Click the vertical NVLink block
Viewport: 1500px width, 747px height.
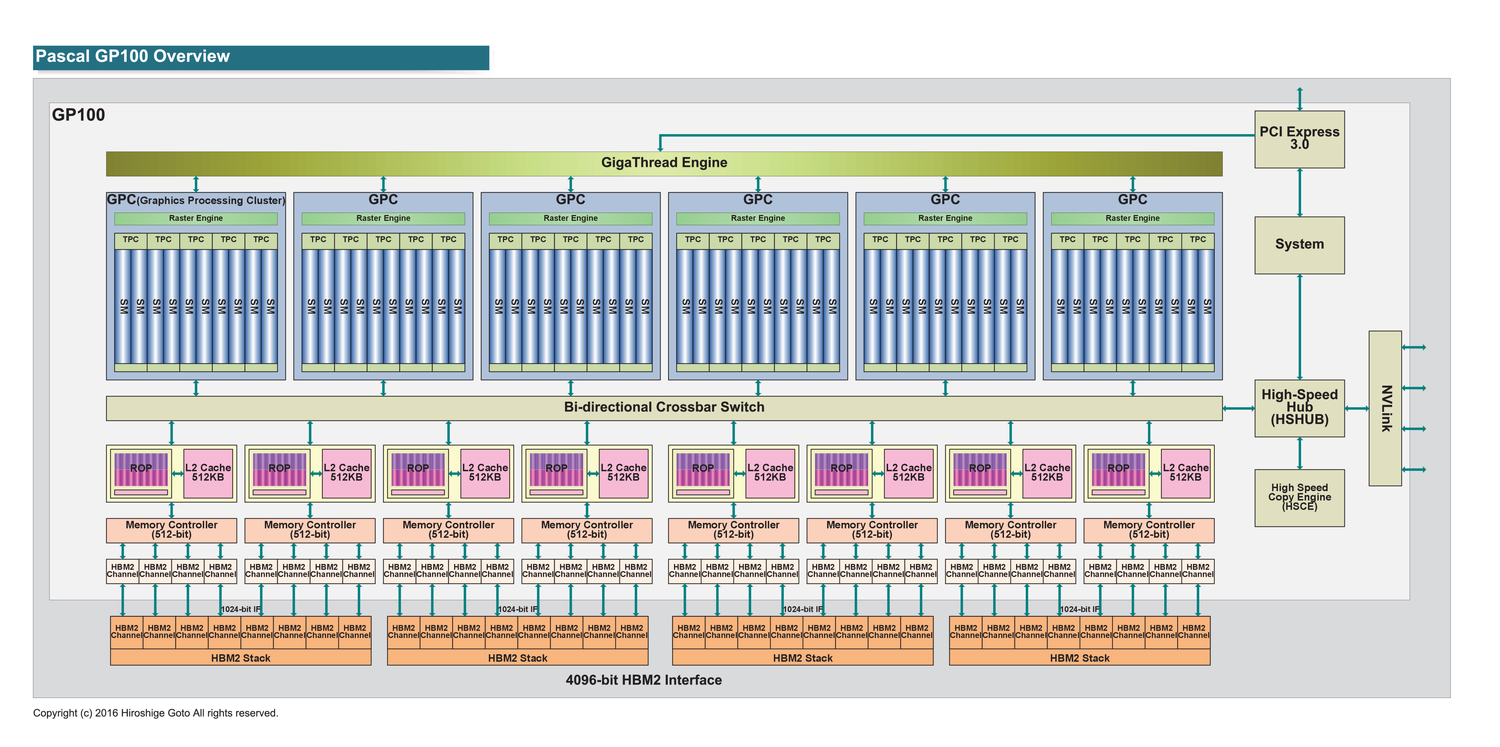tap(1385, 408)
